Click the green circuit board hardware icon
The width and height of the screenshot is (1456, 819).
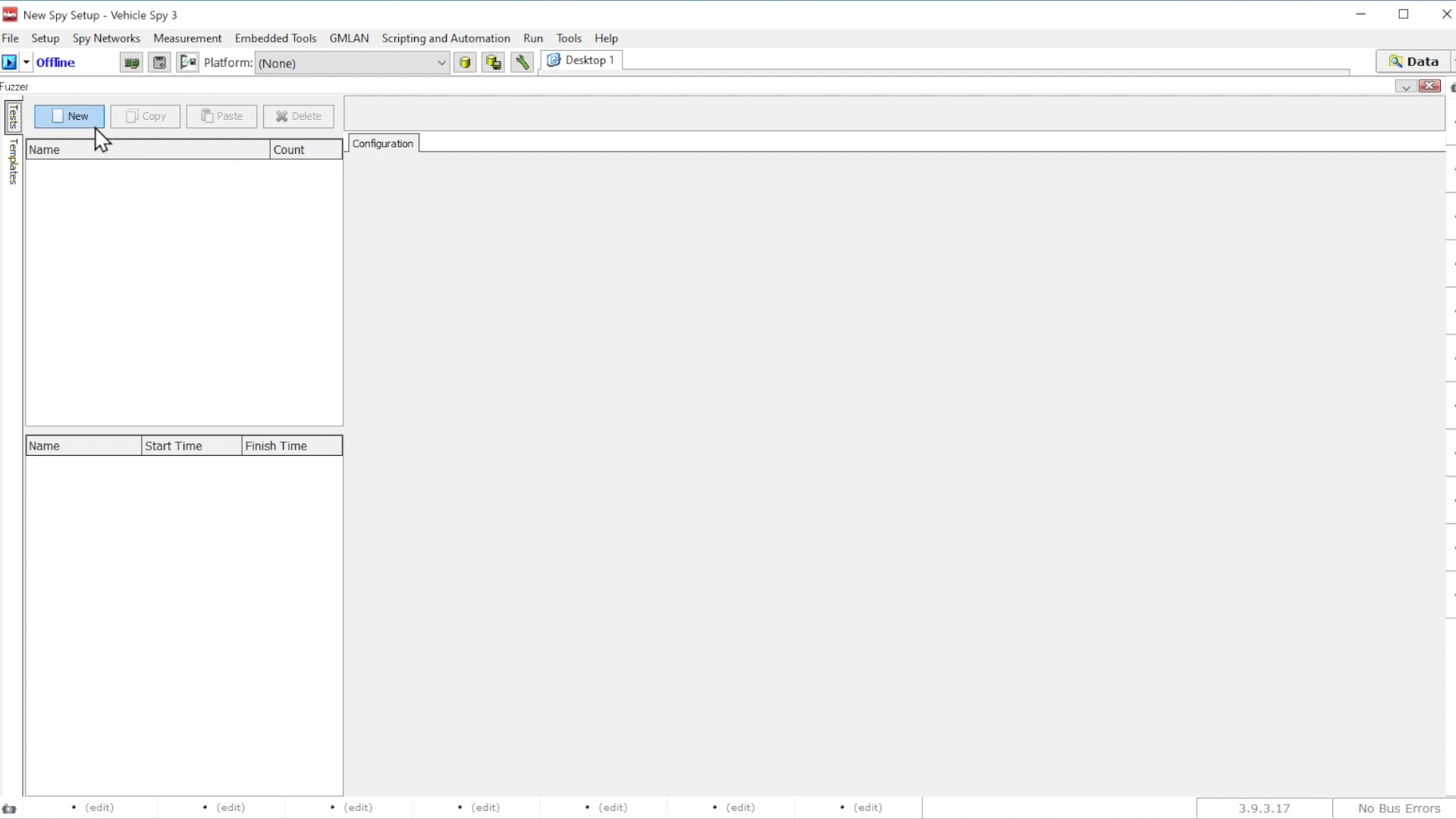coord(131,63)
